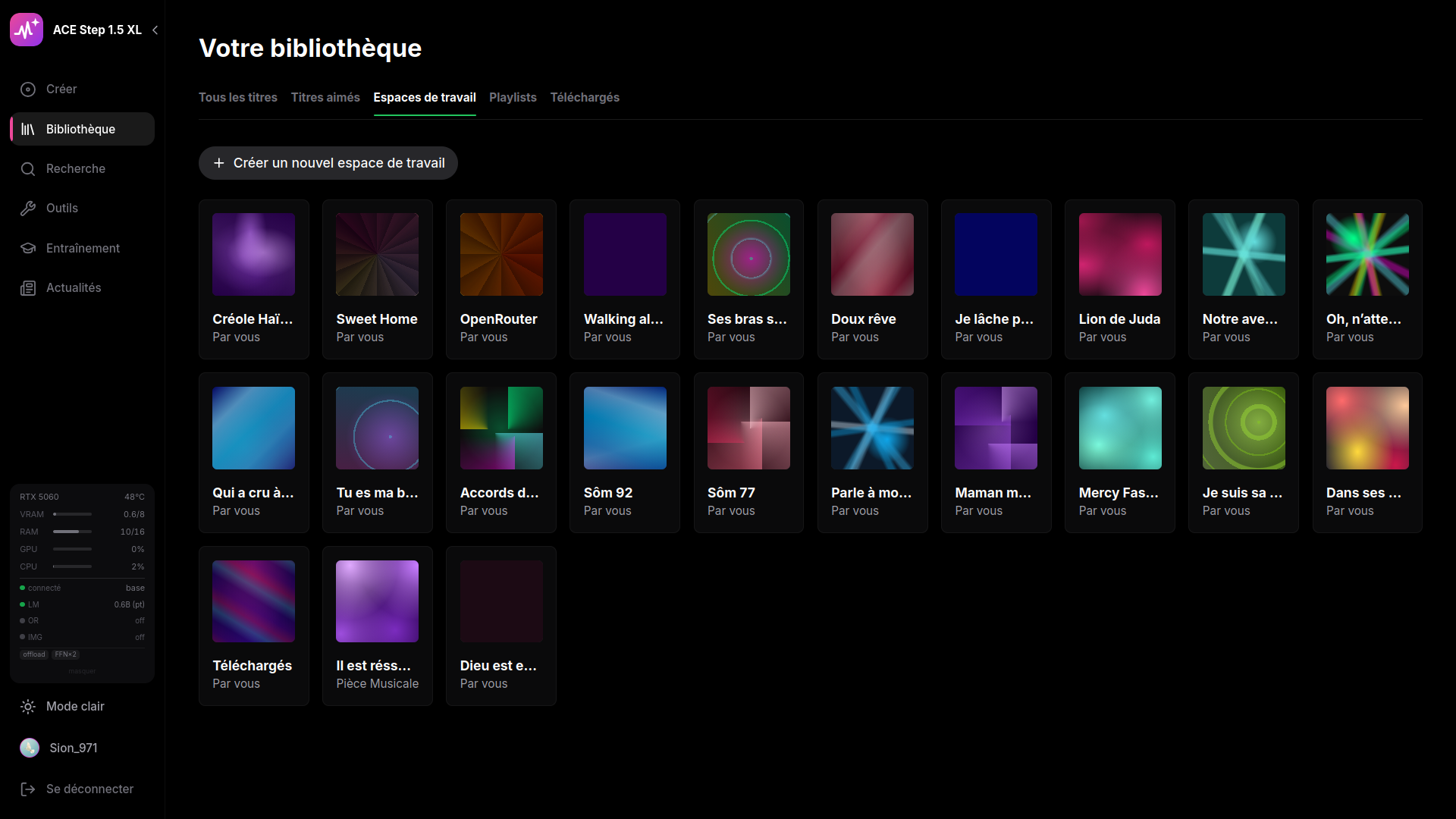Open the Dans ses … workspace cover
1456x819 pixels.
1367,428
